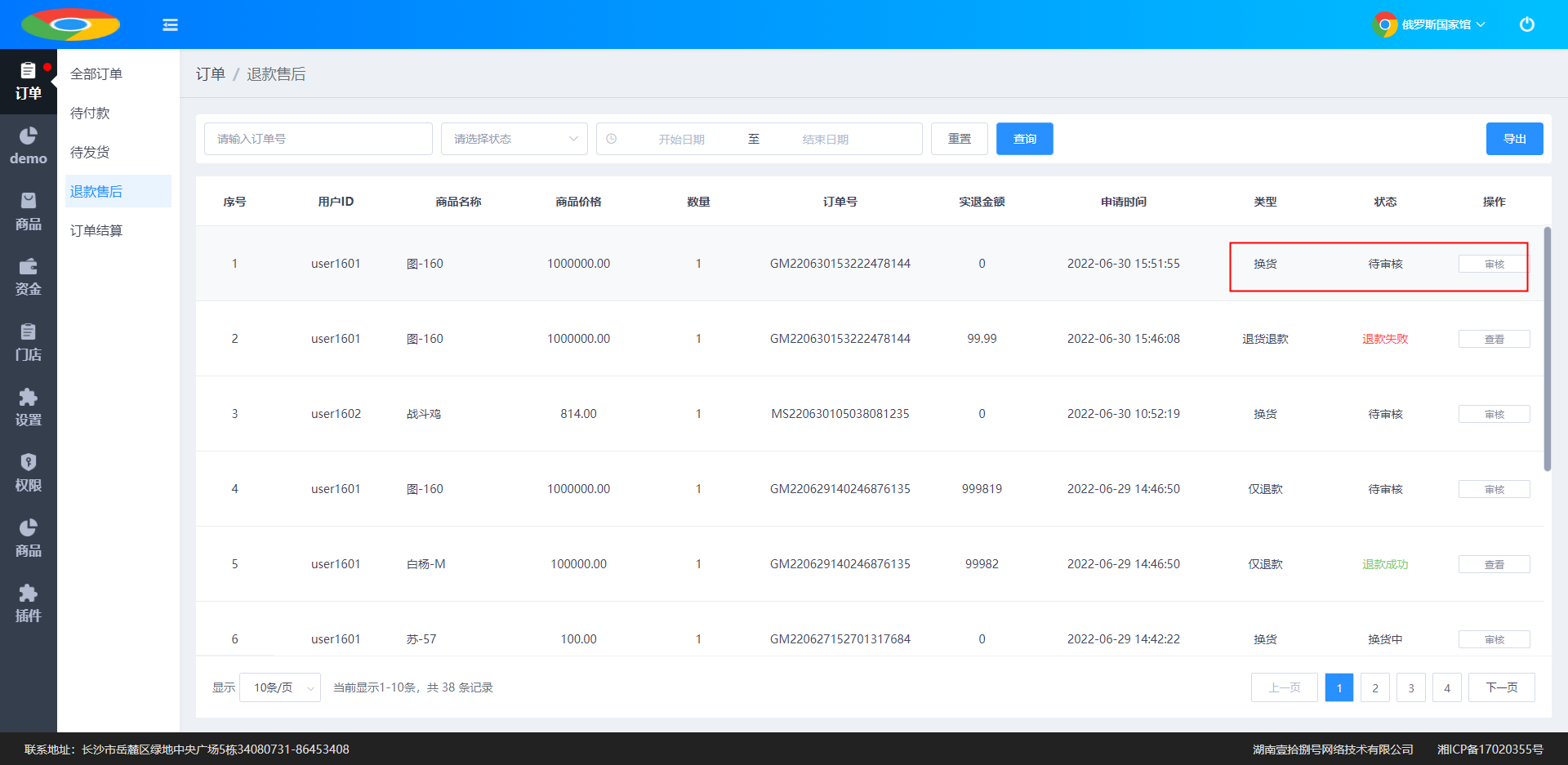Click 审核 for the 战斗鸡 row
Image resolution: width=1568 pixels, height=765 pixels.
point(1494,414)
